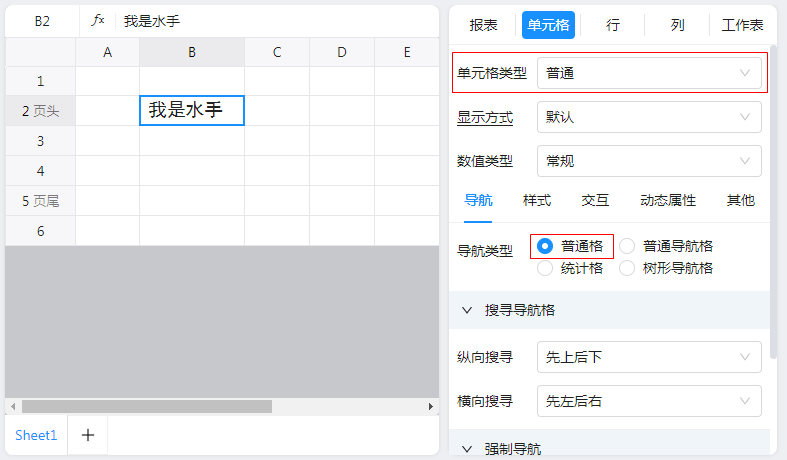Click the horizontal scrollbar left arrow

[12, 407]
